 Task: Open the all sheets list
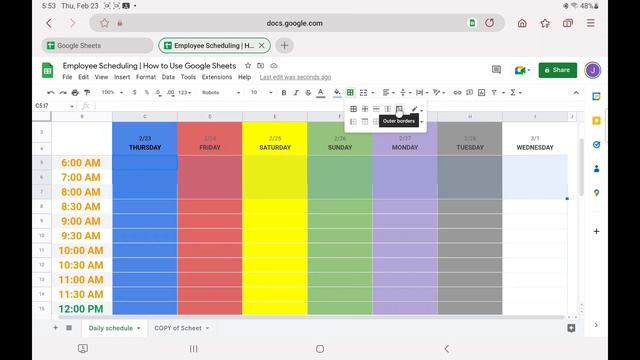pyautogui.click(x=69, y=328)
